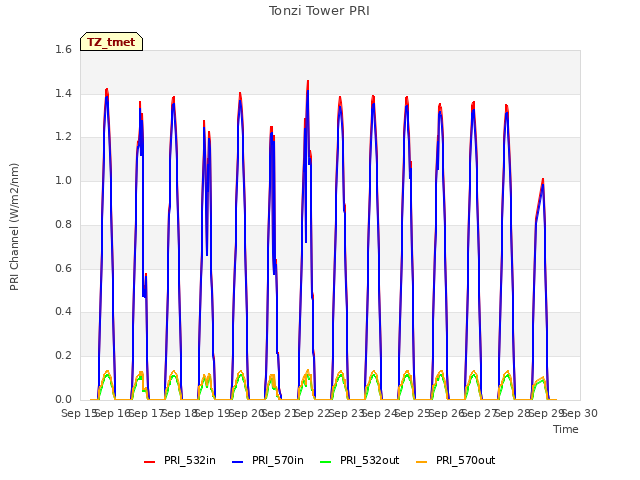Toggle PRI_532in legend entry
This screenshot has height=480, width=640.
pyautogui.click(x=180, y=460)
